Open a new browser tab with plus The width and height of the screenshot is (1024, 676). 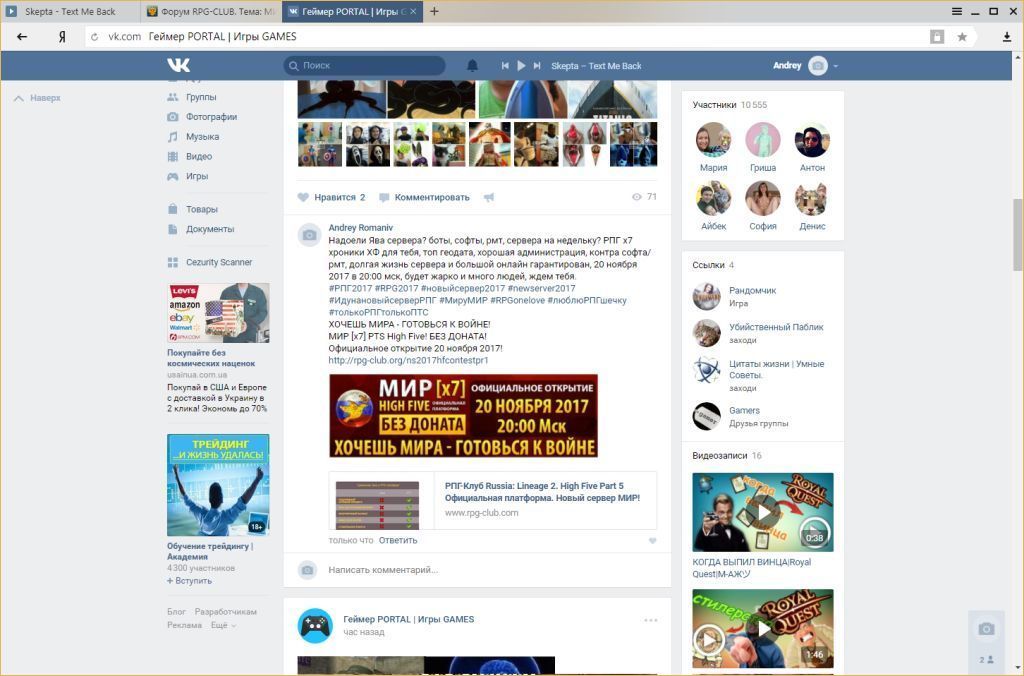coord(434,11)
